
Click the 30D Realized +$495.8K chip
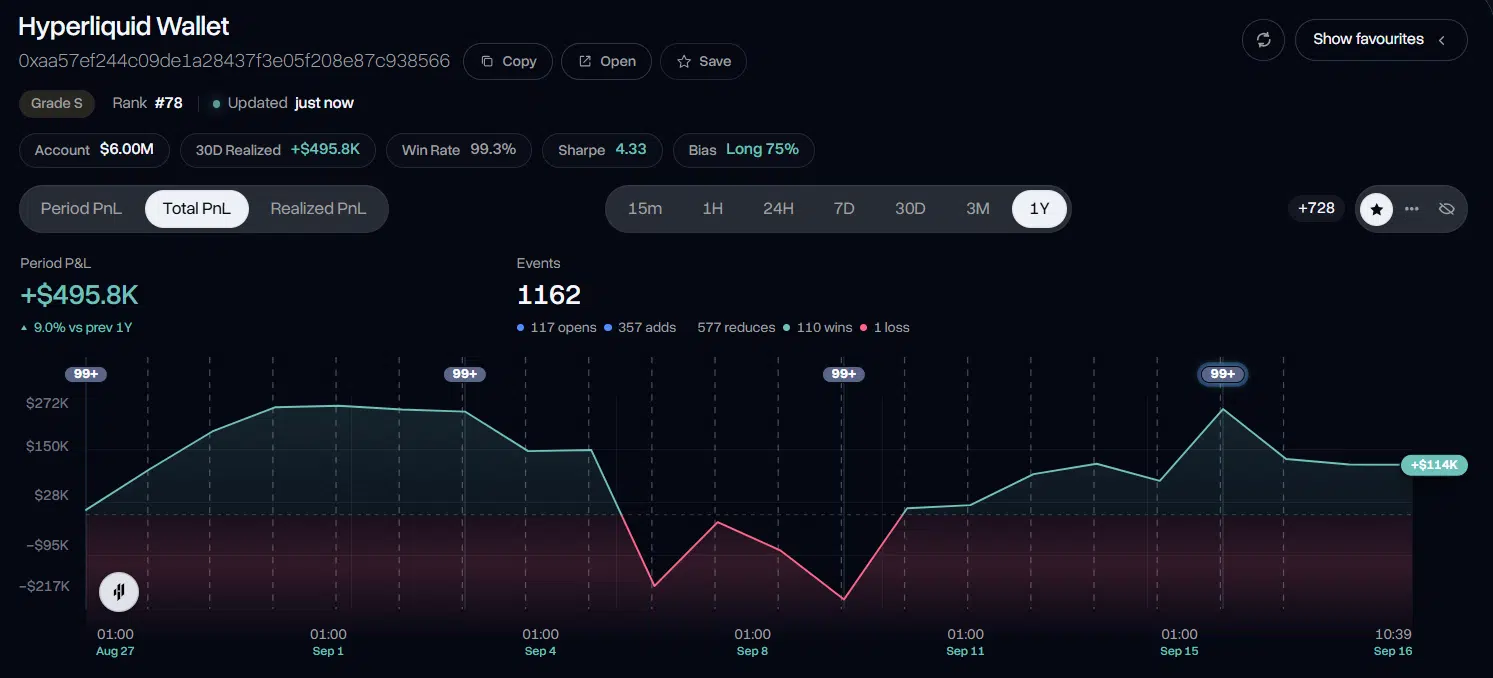(x=278, y=150)
